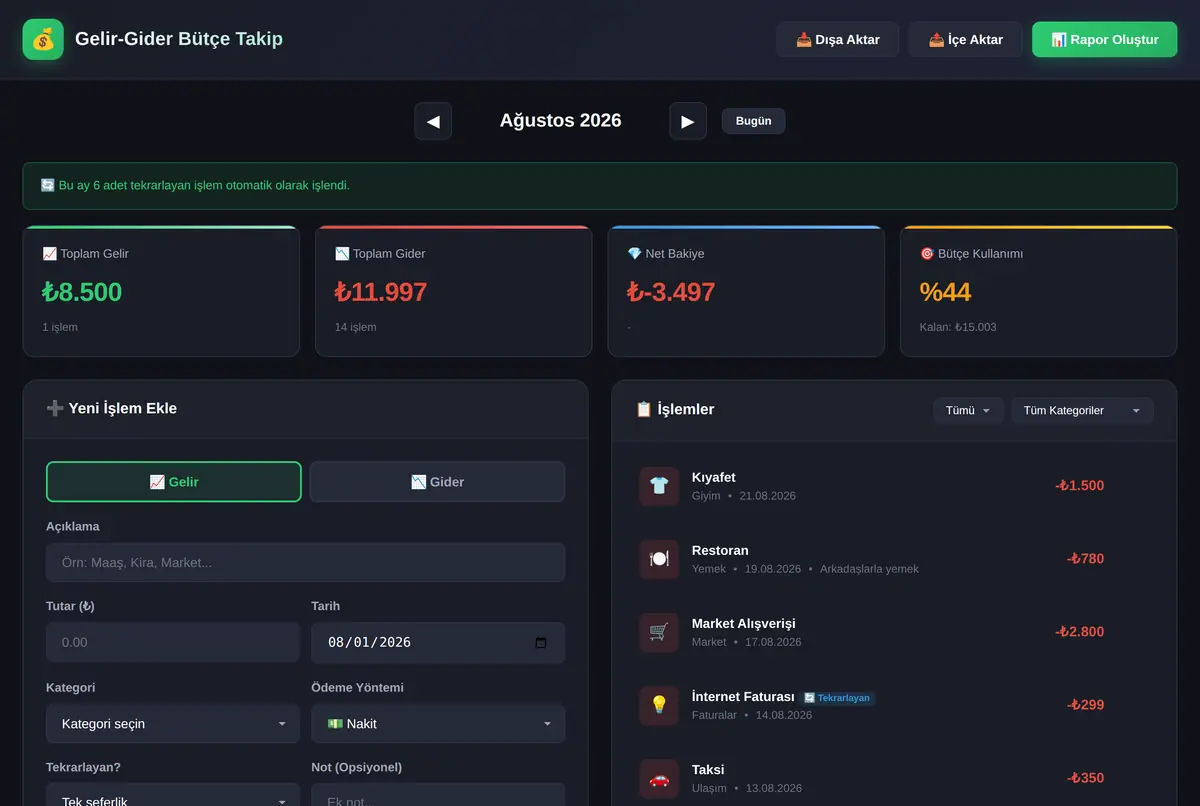Click the Taksi amount -₺350
Image resolution: width=1200 pixels, height=806 pixels.
pos(1086,778)
